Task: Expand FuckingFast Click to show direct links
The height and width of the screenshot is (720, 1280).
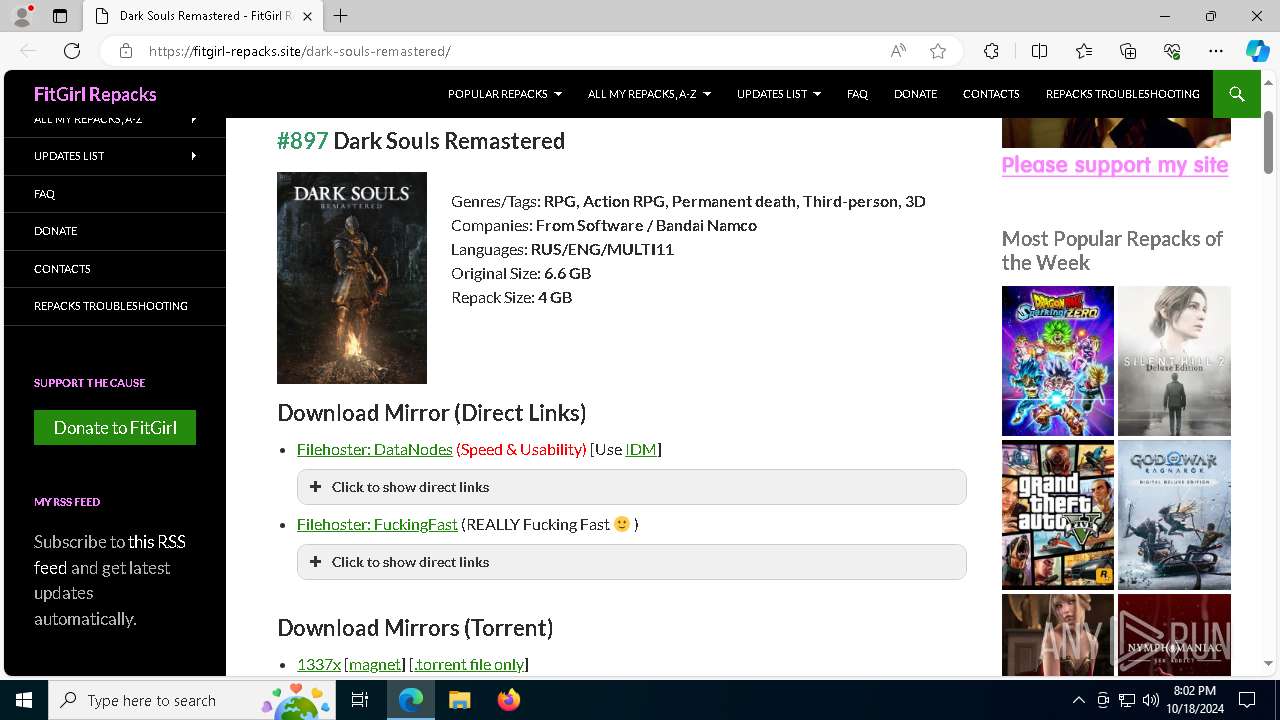Action: [632, 562]
